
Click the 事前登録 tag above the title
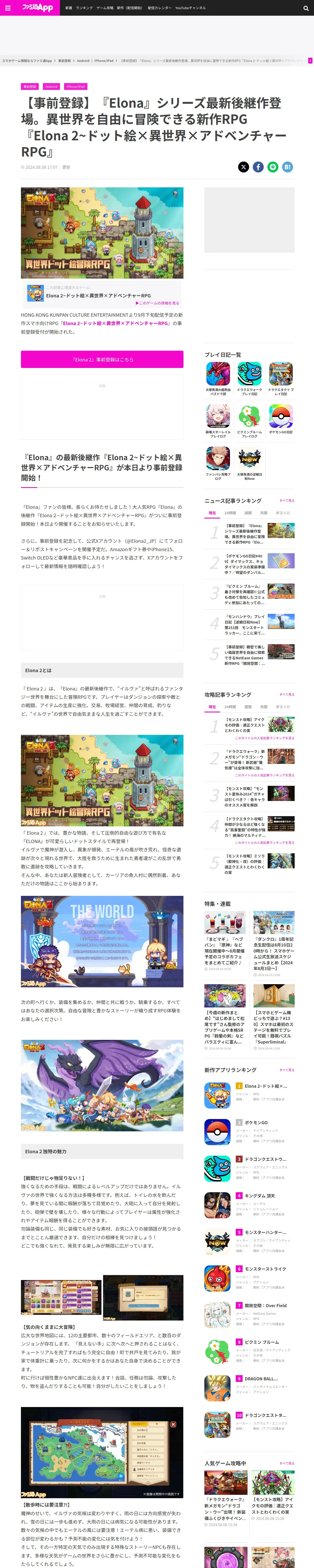coord(29,87)
